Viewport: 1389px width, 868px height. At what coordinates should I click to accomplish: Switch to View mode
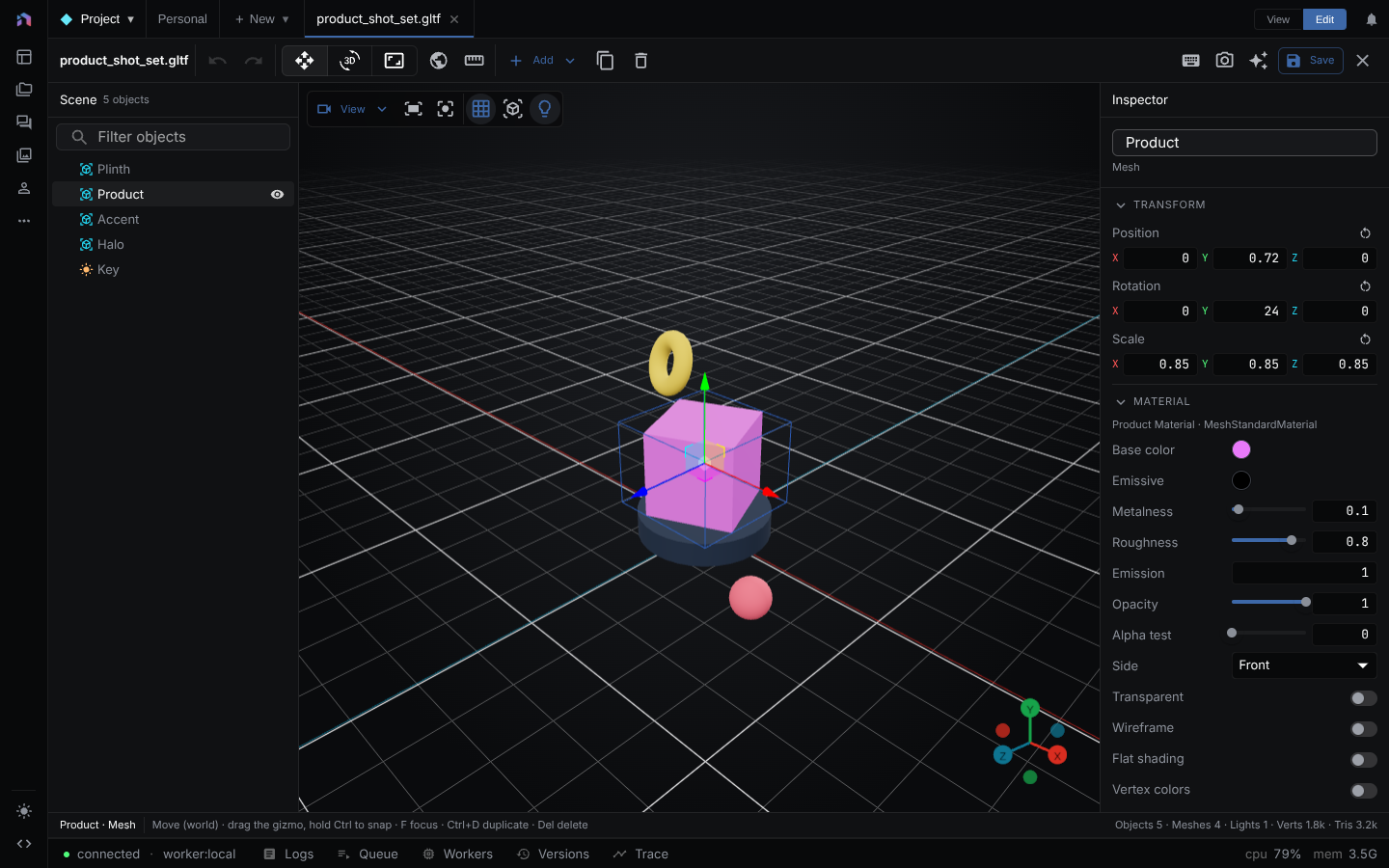[x=1278, y=19]
